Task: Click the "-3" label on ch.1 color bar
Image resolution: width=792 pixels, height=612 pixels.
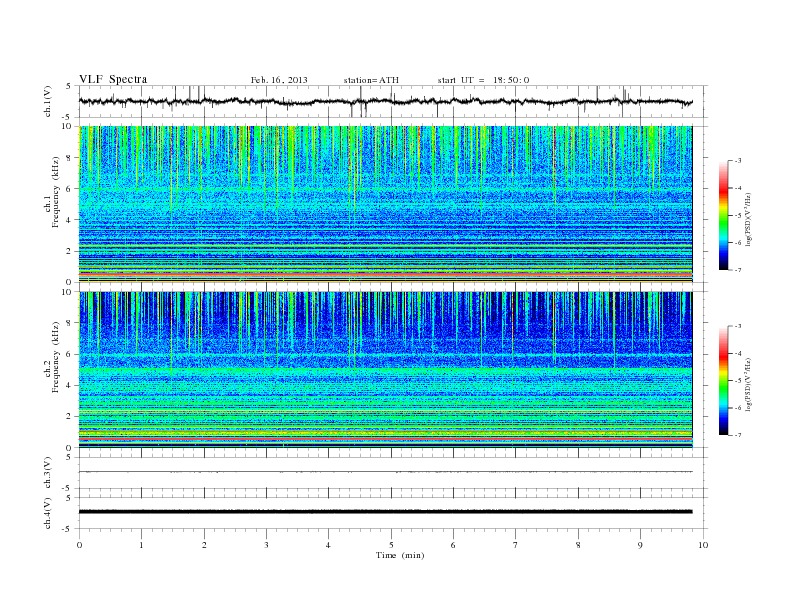Action: click(737, 161)
